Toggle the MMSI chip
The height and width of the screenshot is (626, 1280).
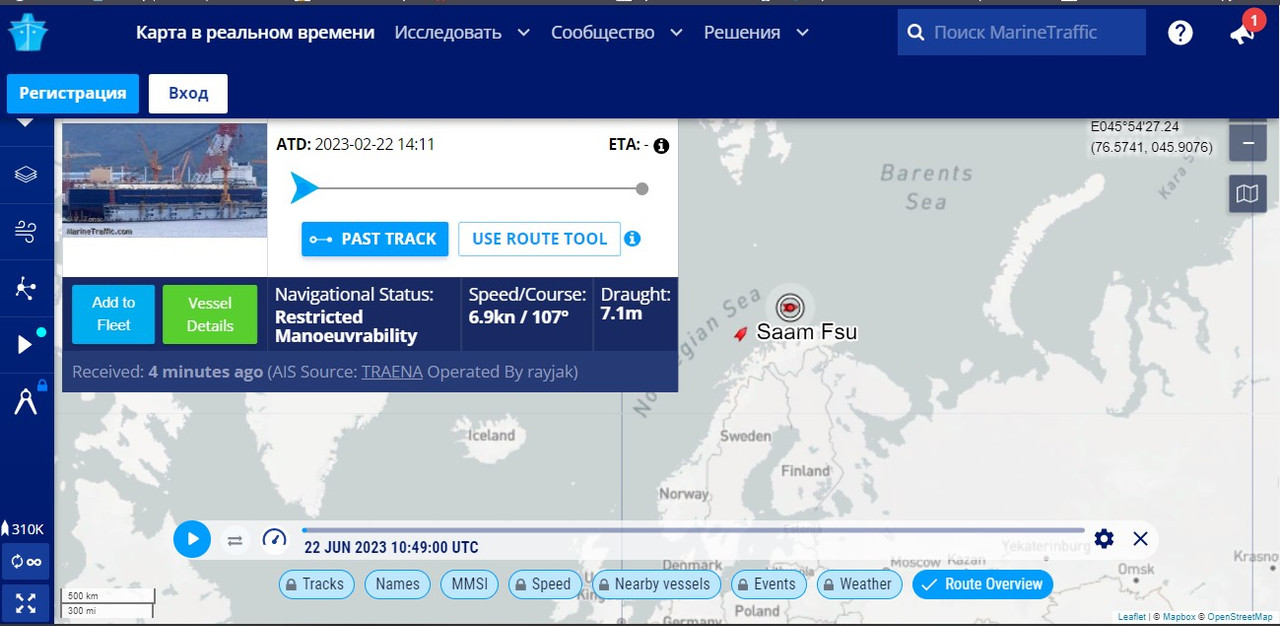click(469, 584)
